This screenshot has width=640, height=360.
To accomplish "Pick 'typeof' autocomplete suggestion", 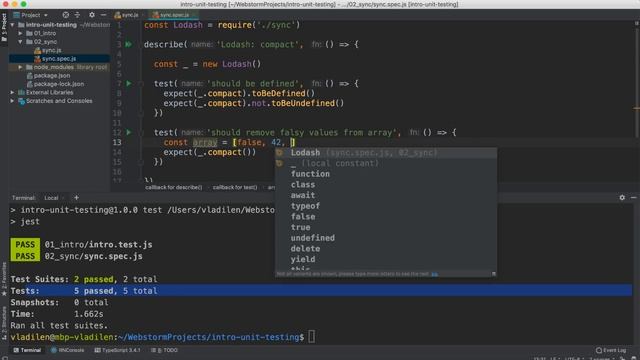I will pos(386,206).
